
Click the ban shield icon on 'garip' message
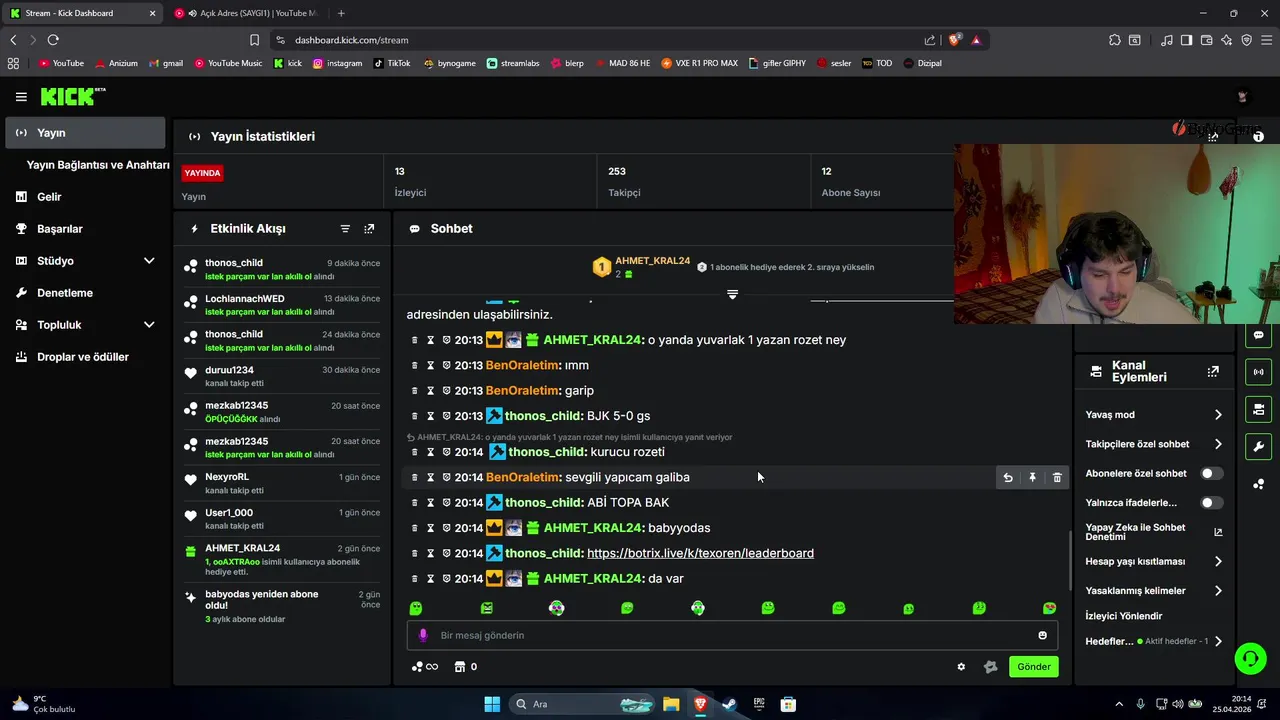[x=446, y=390]
